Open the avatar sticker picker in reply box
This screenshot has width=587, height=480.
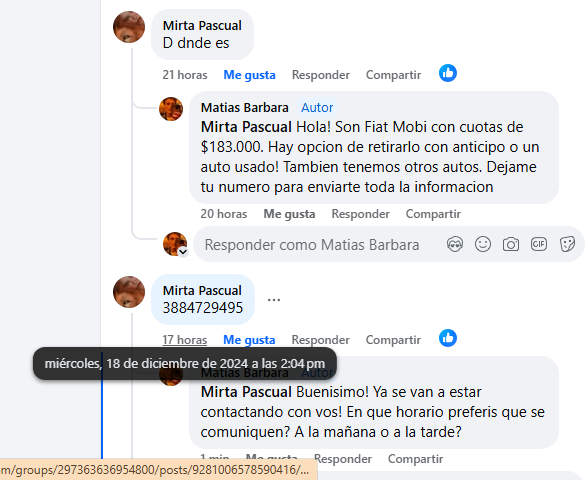click(x=455, y=244)
